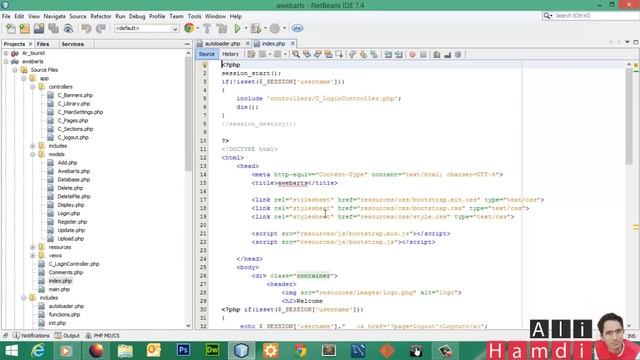
Task: Click the Build Project hammer icon
Action: point(207,29)
